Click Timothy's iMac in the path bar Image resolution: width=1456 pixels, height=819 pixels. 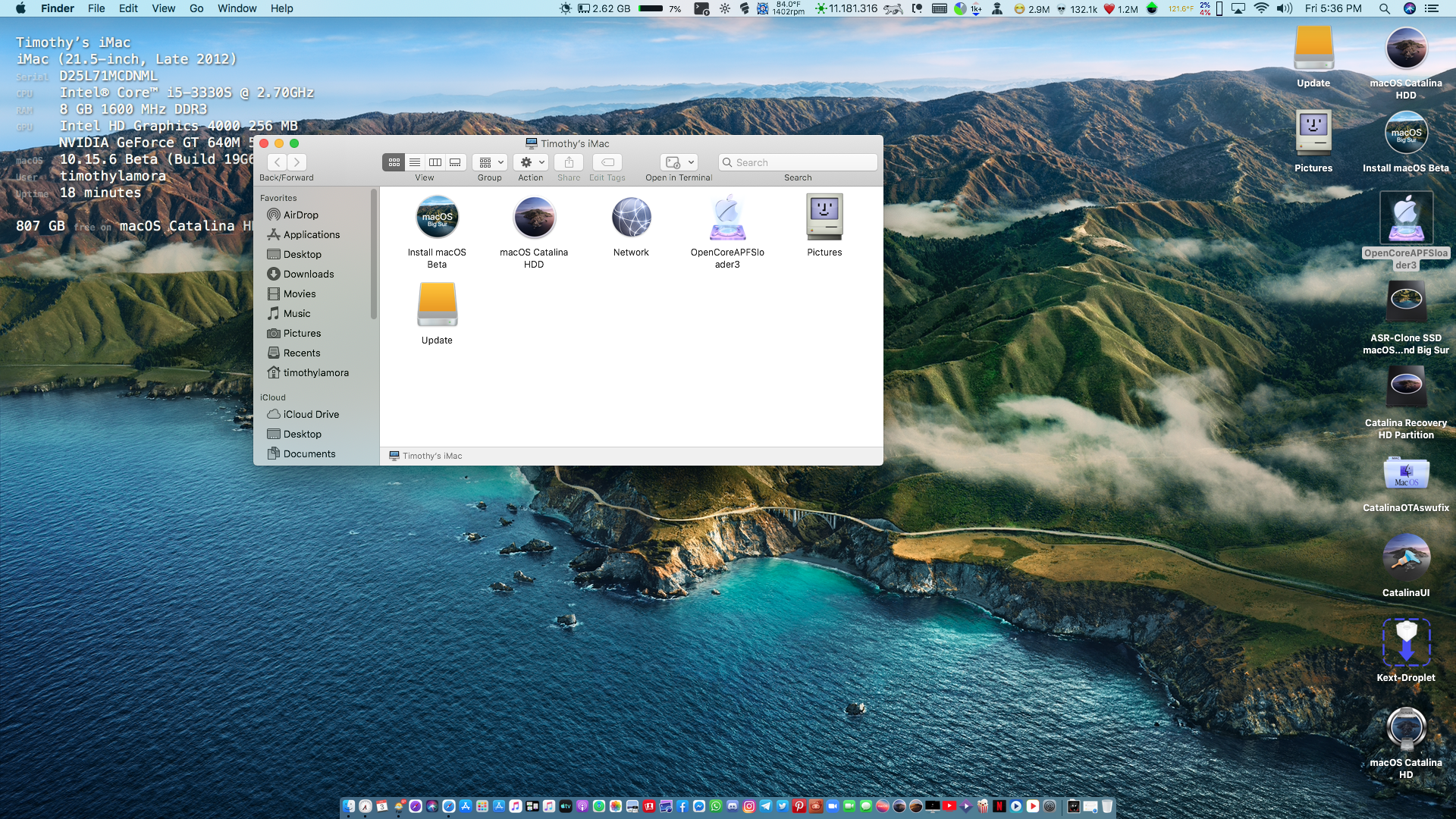click(425, 456)
